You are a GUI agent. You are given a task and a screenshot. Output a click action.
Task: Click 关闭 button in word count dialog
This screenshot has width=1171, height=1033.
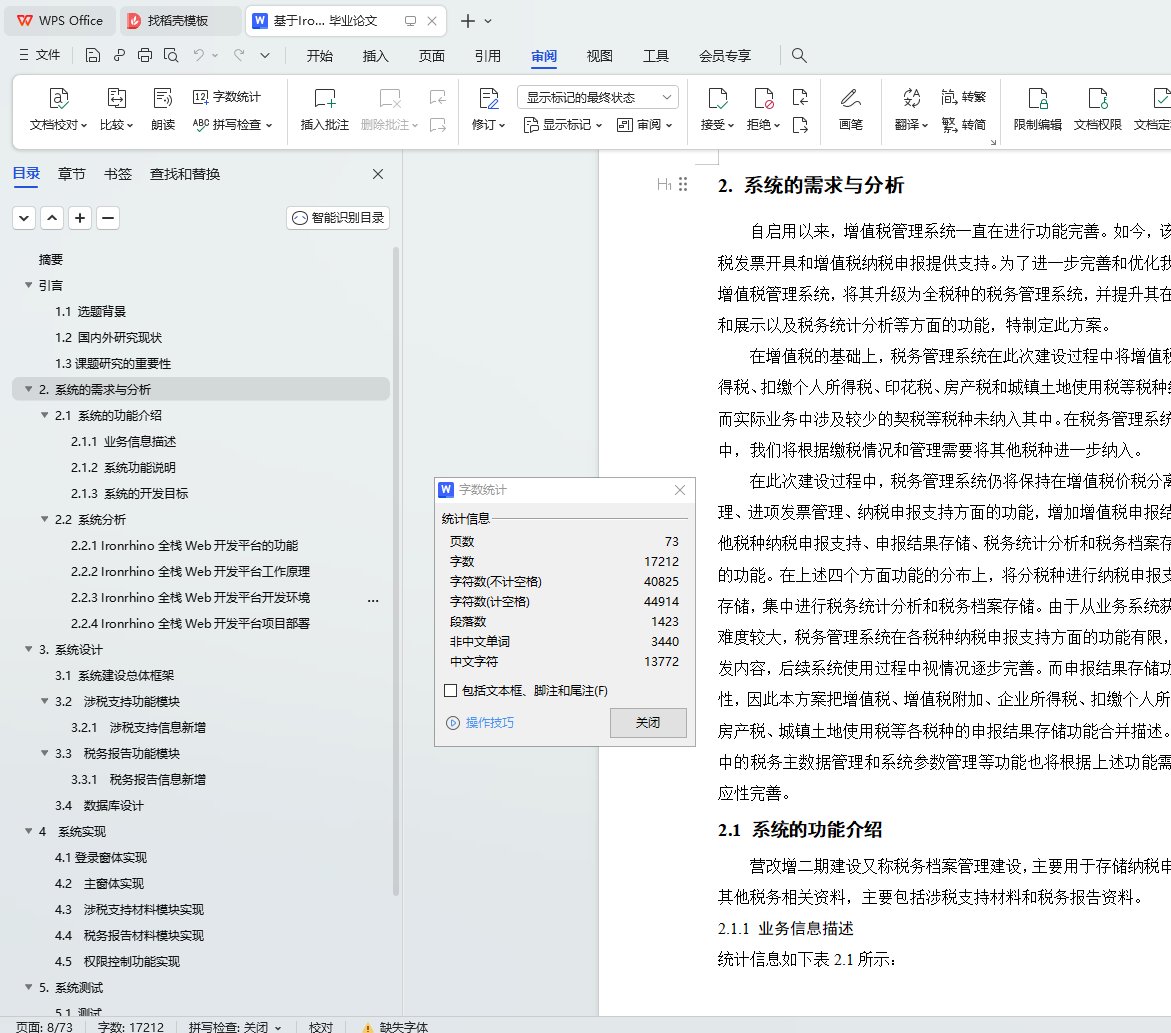648,723
